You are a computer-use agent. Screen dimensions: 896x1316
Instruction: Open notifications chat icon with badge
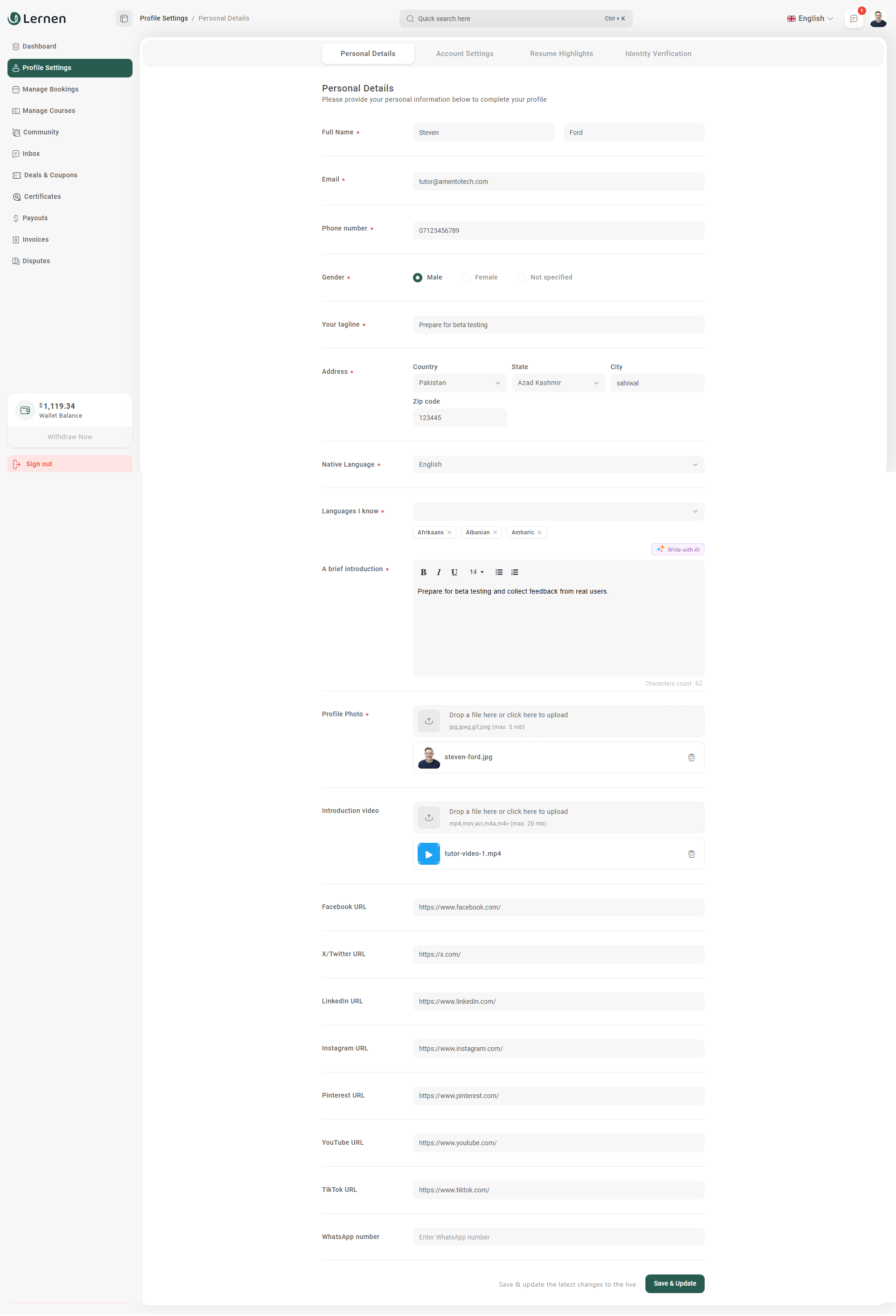(x=854, y=19)
